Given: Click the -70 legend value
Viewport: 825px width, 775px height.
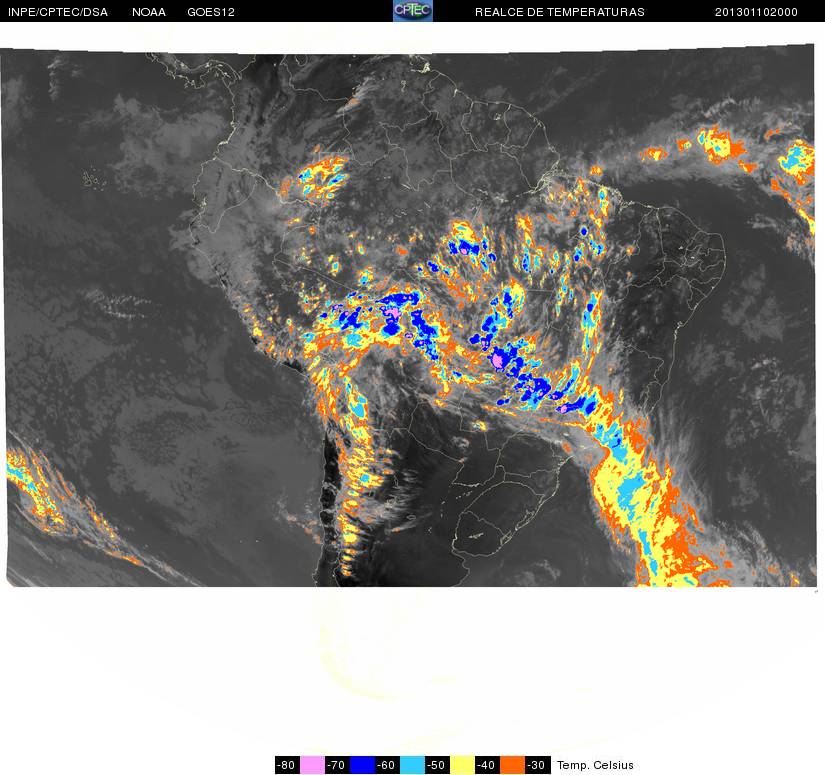Looking at the screenshot, I should tap(337, 765).
